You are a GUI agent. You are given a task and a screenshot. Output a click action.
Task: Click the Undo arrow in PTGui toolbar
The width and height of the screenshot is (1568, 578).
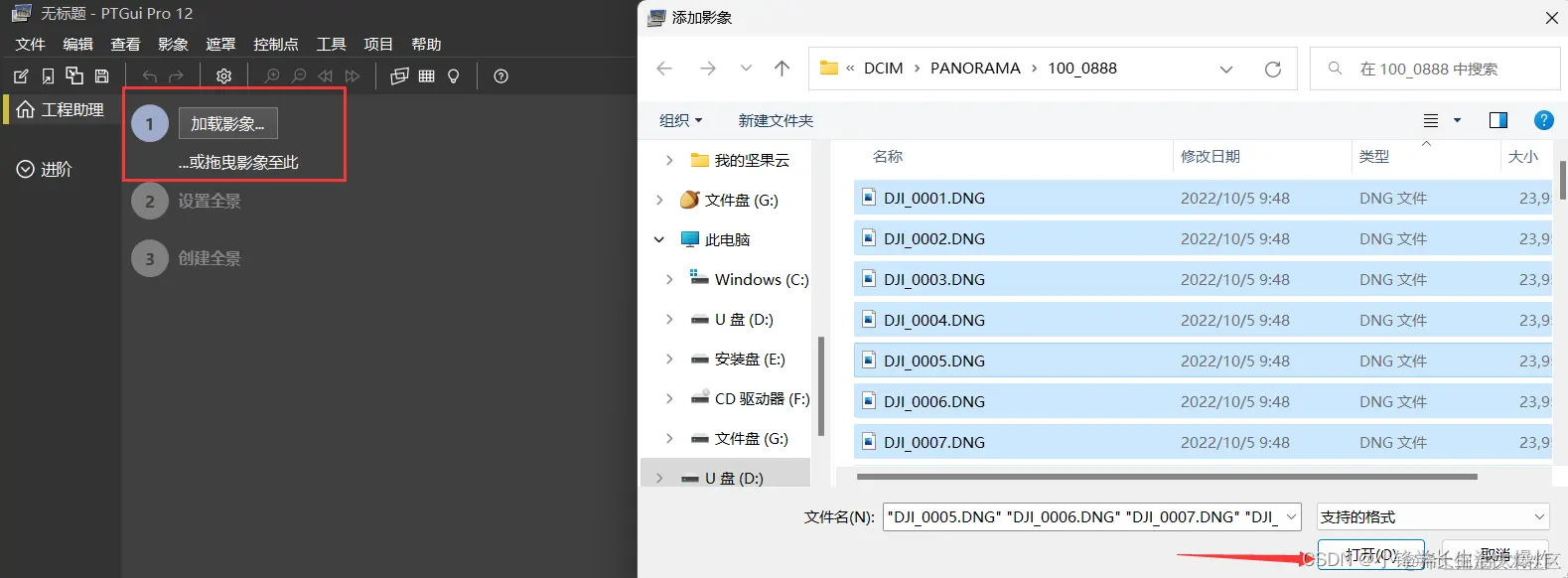[x=150, y=76]
